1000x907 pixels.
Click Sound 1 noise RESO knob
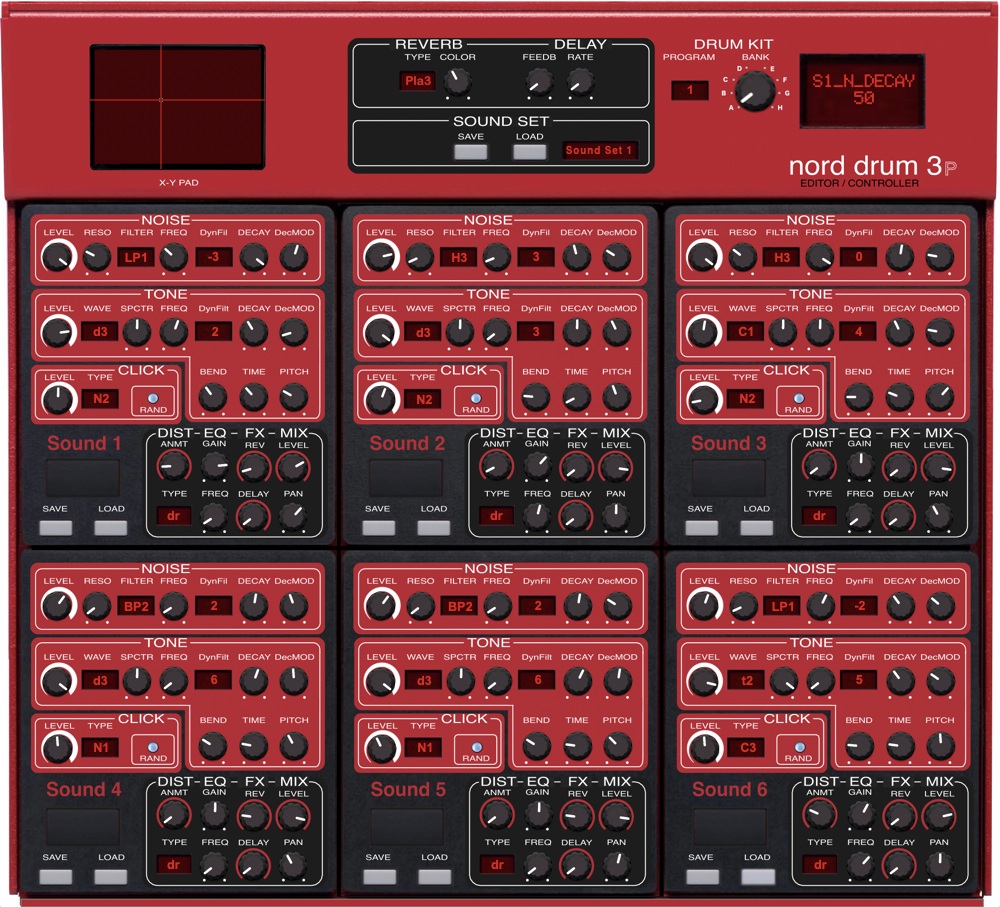tap(97, 258)
